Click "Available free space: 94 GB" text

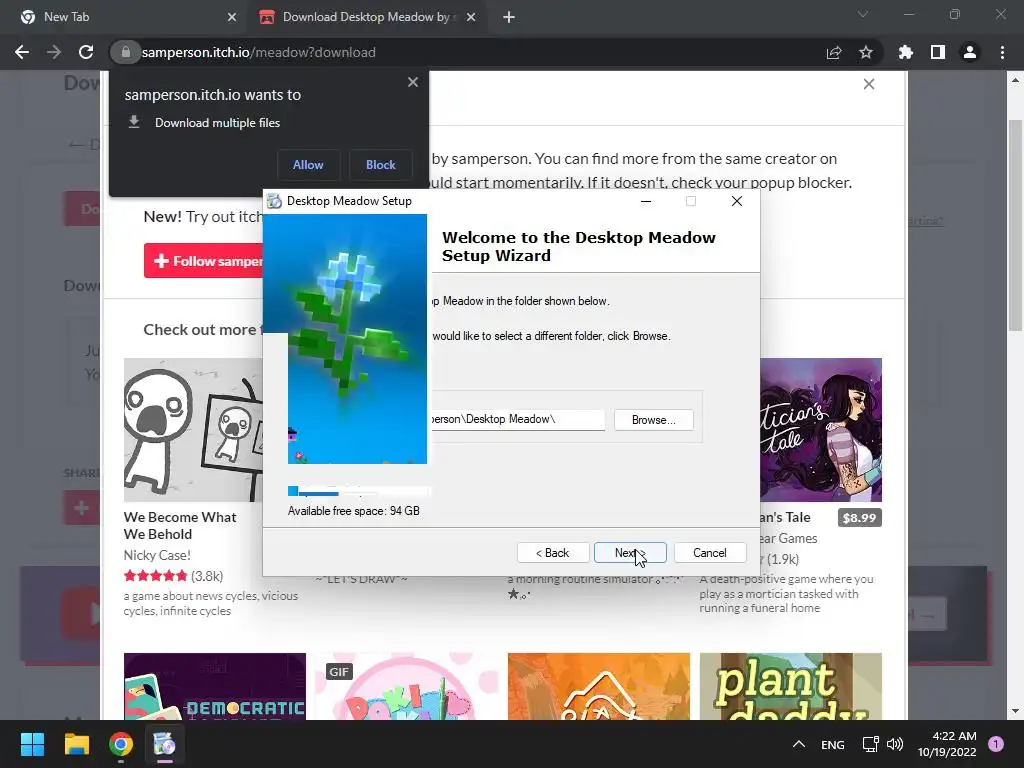click(x=354, y=511)
